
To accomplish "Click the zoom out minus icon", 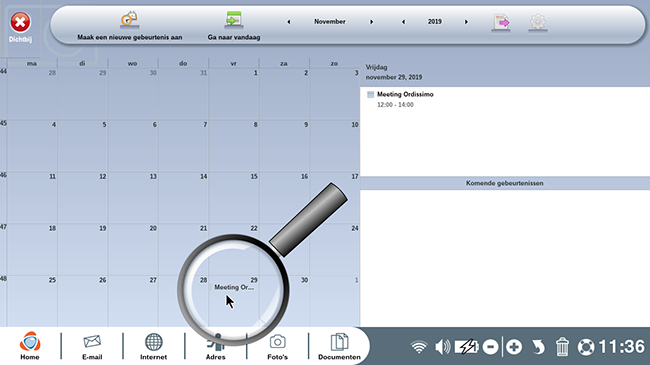I will click(x=490, y=347).
